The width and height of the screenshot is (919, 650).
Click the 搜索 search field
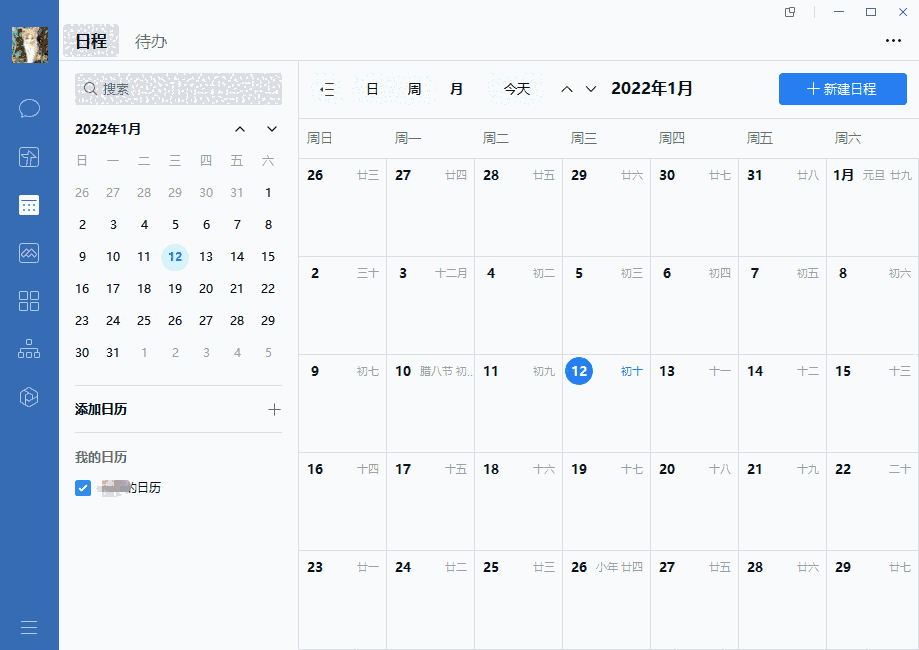178,89
